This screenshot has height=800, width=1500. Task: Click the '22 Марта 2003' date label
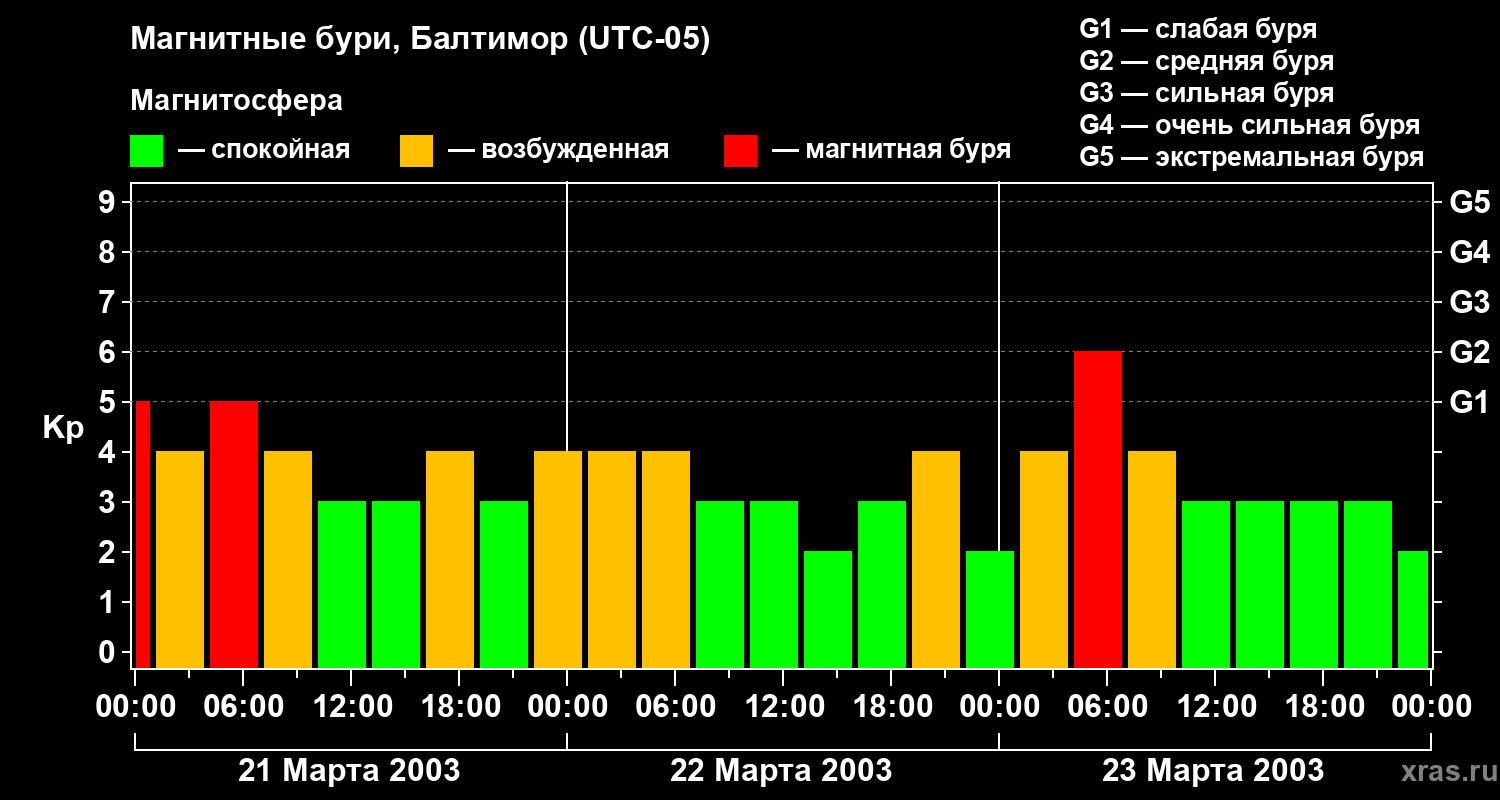coord(781,770)
